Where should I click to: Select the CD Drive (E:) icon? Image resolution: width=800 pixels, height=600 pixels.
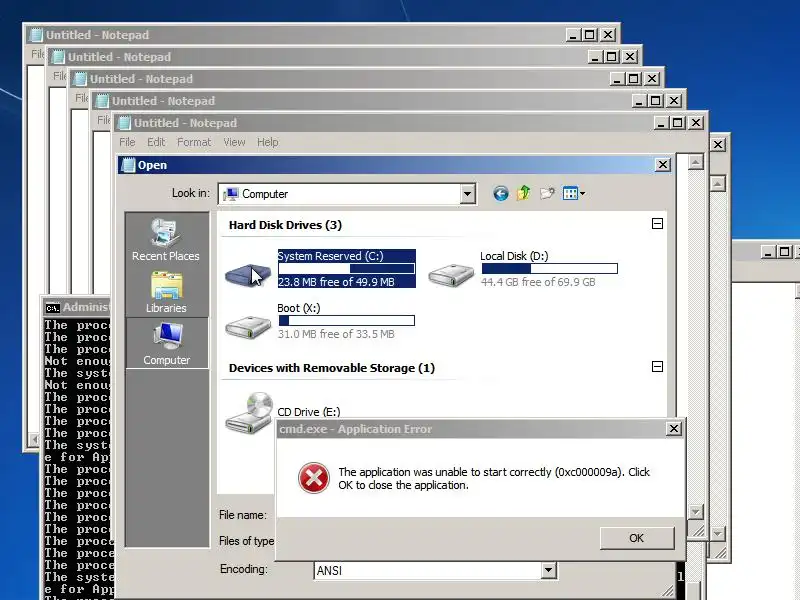coord(249,413)
